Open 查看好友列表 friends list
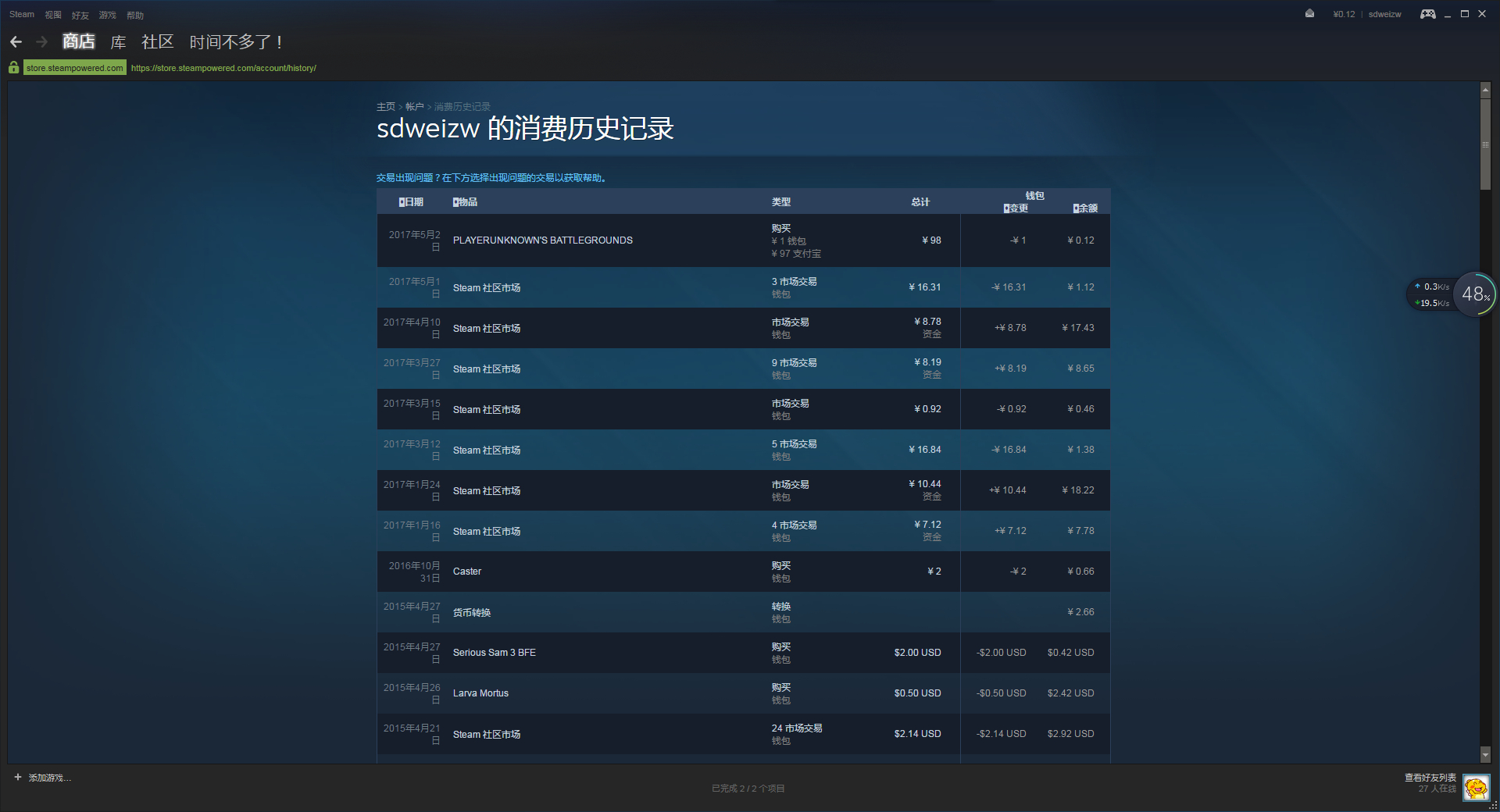This screenshot has height=812, width=1500. coord(1430,778)
